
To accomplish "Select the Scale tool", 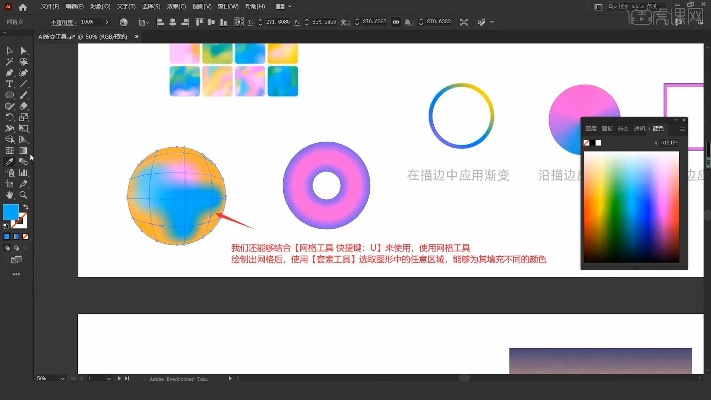I will (x=24, y=117).
